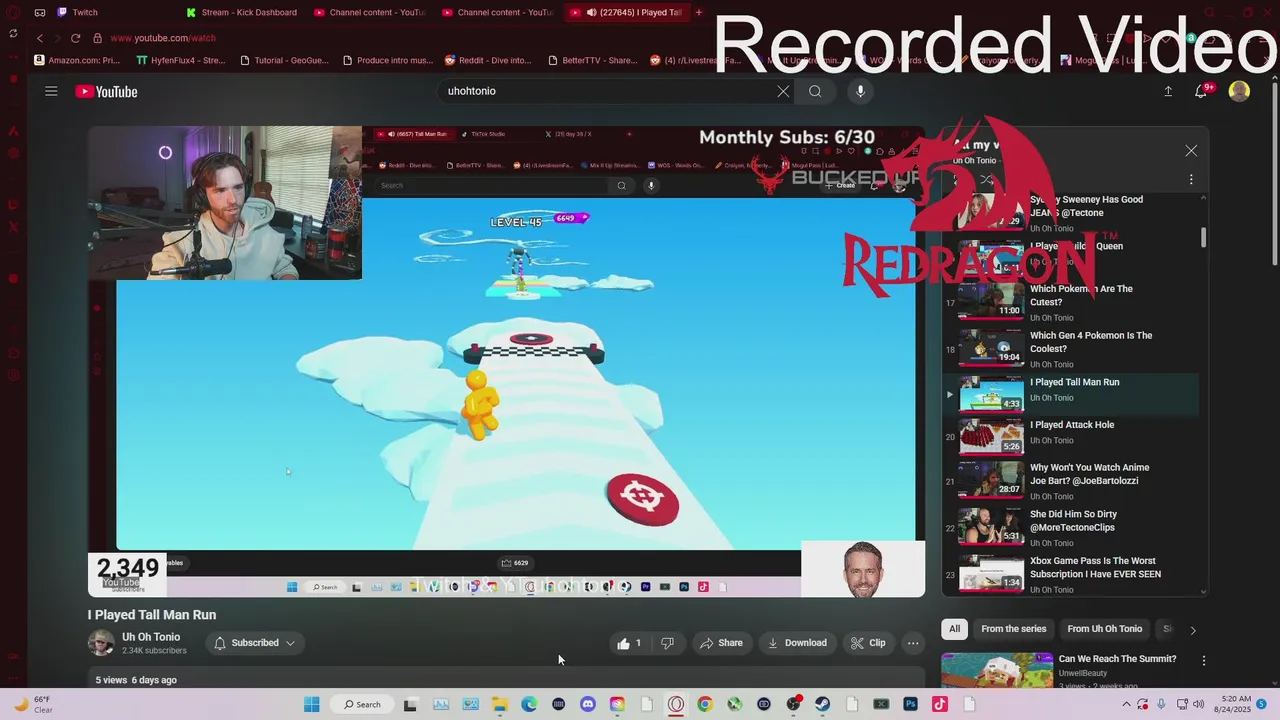
Task: Show hidden system tray icons
Action: point(1127,704)
